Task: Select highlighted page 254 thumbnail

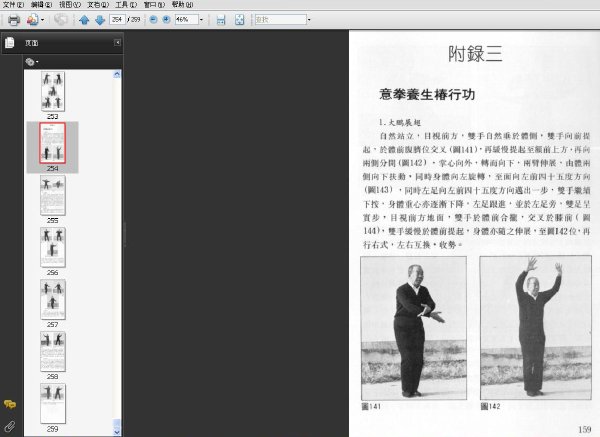Action: coord(52,143)
